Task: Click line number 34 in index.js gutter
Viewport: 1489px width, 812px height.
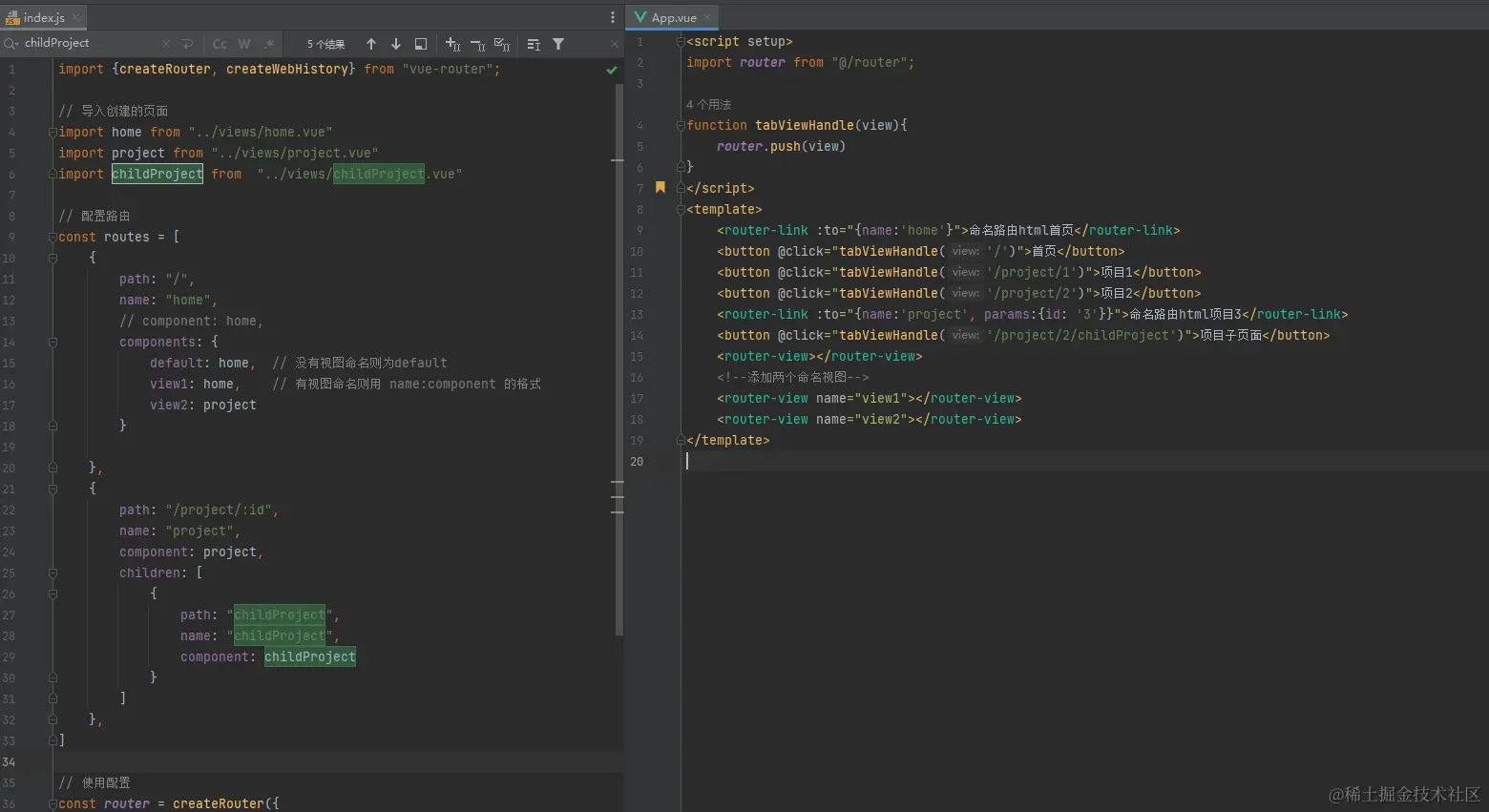Action: click(9, 762)
